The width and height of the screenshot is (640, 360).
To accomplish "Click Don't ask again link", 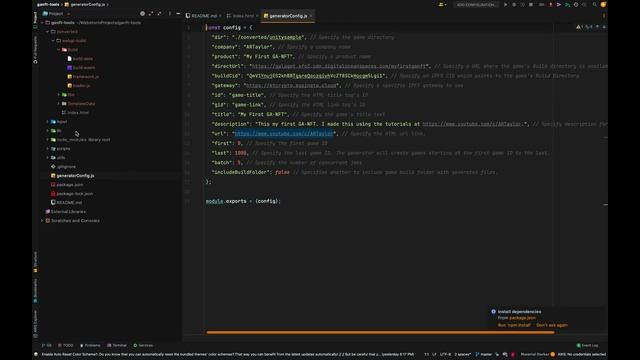I will pyautogui.click(x=551, y=325).
